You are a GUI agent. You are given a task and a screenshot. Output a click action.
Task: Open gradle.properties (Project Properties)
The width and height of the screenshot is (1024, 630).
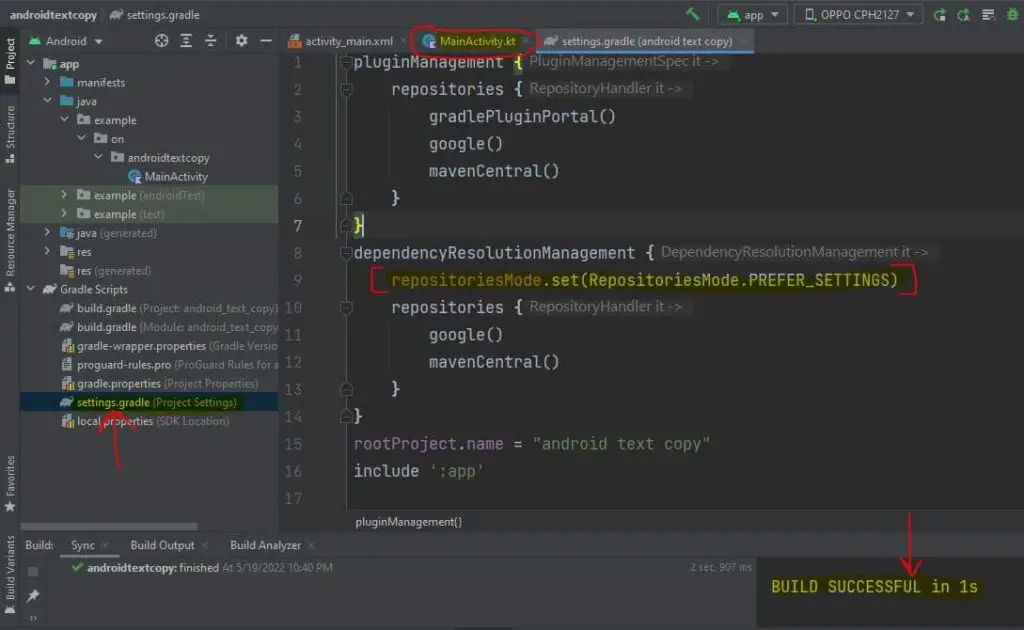point(159,383)
